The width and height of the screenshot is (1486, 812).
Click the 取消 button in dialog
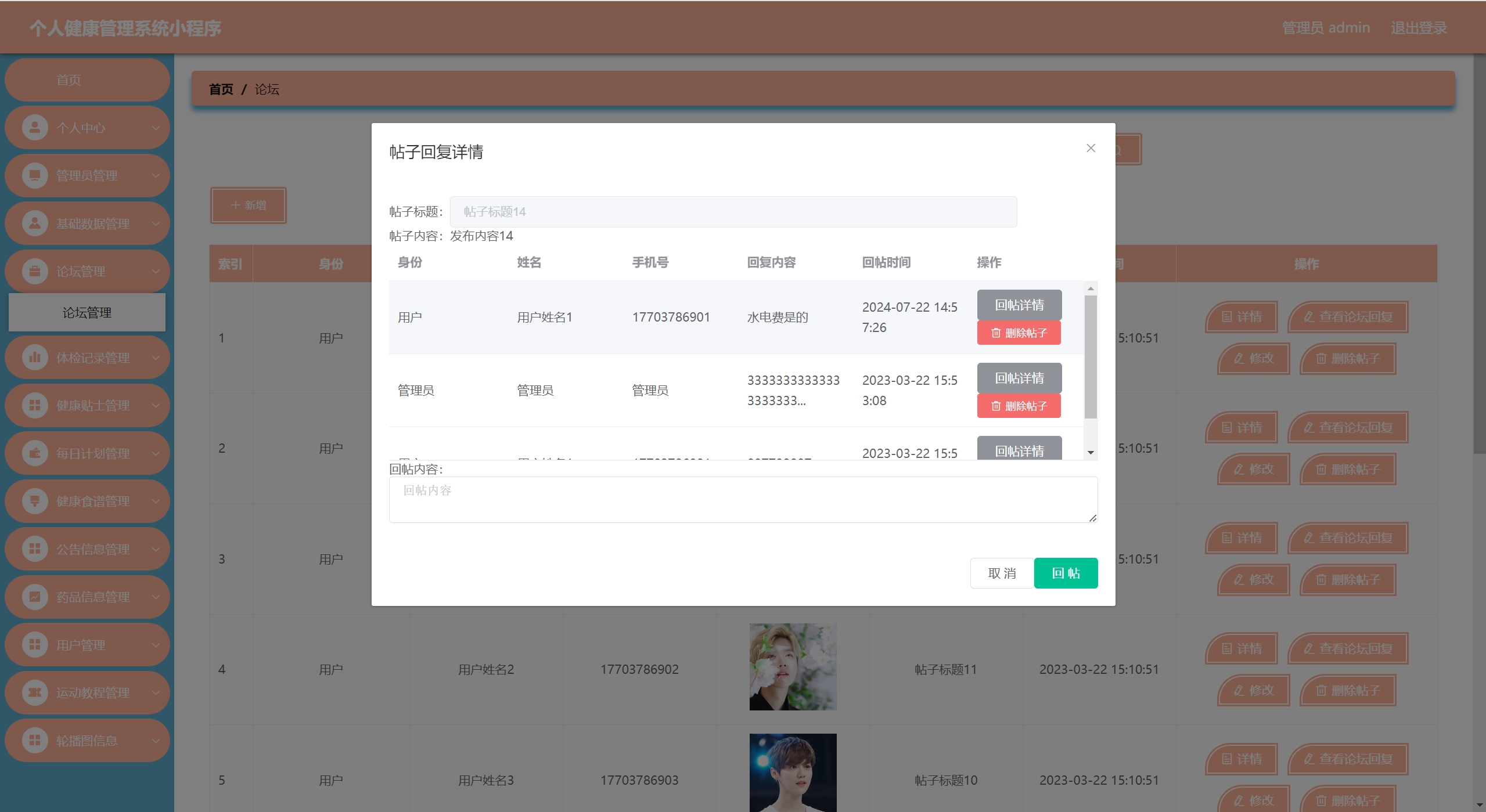coord(1002,573)
